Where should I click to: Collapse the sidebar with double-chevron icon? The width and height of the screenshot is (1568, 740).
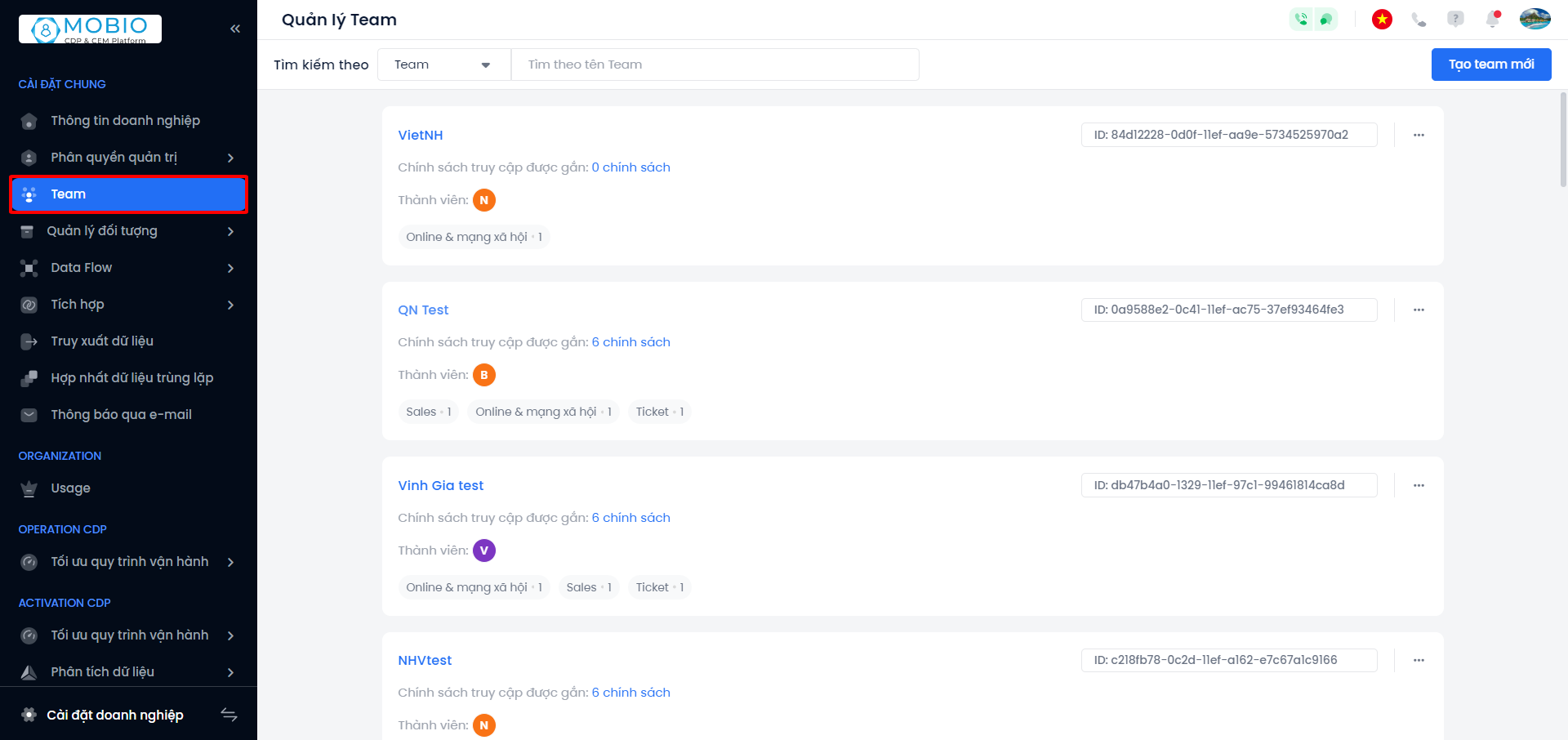(x=235, y=29)
